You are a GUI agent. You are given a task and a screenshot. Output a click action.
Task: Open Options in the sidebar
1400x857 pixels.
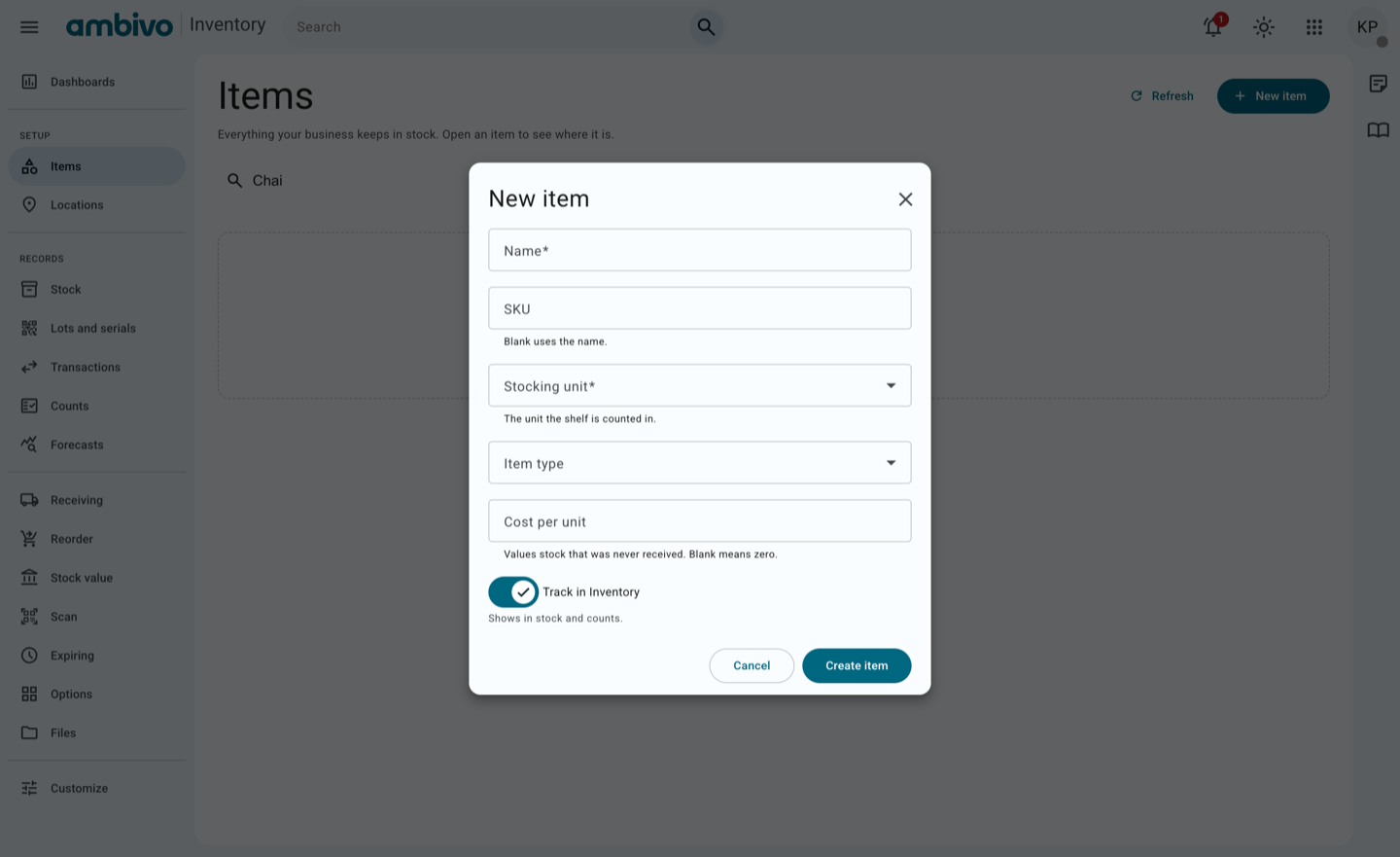click(x=96, y=695)
